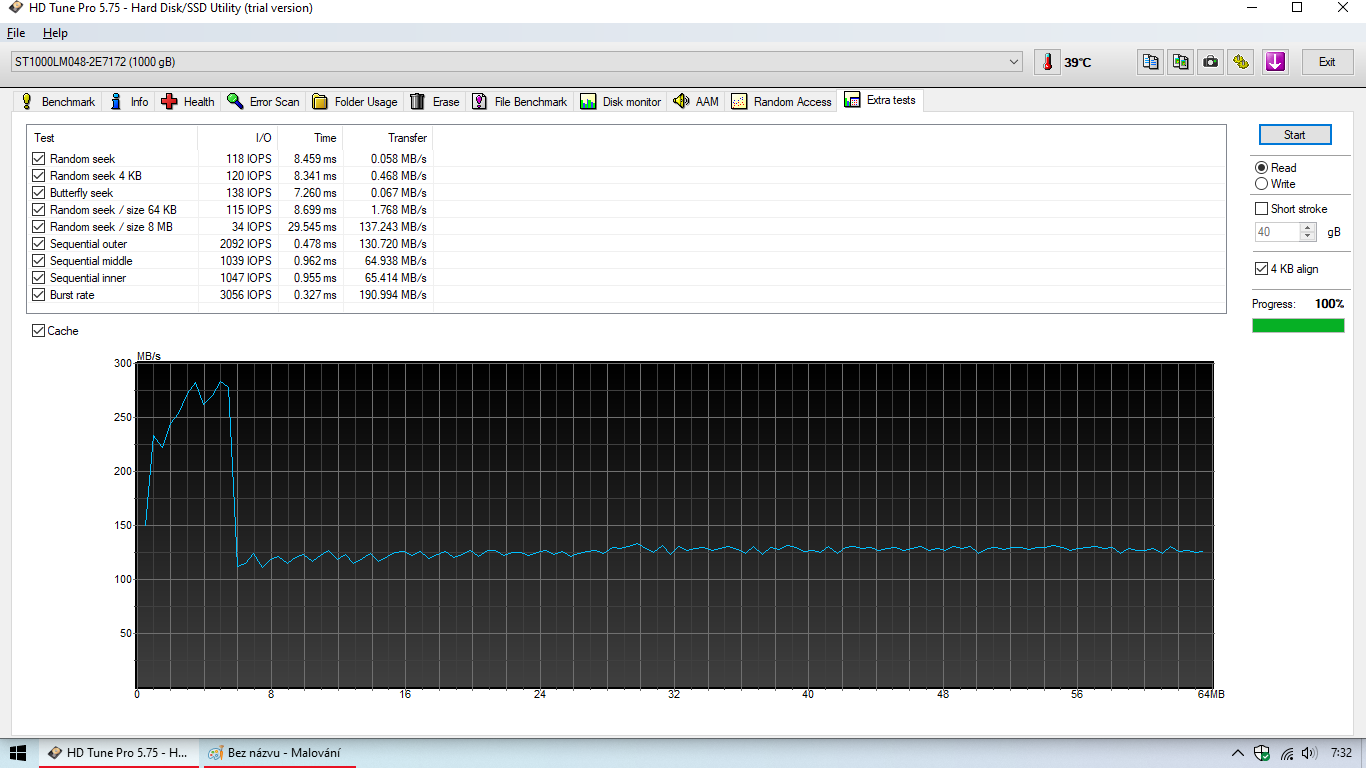Increase short stroke value with up arrow

pyautogui.click(x=1308, y=227)
